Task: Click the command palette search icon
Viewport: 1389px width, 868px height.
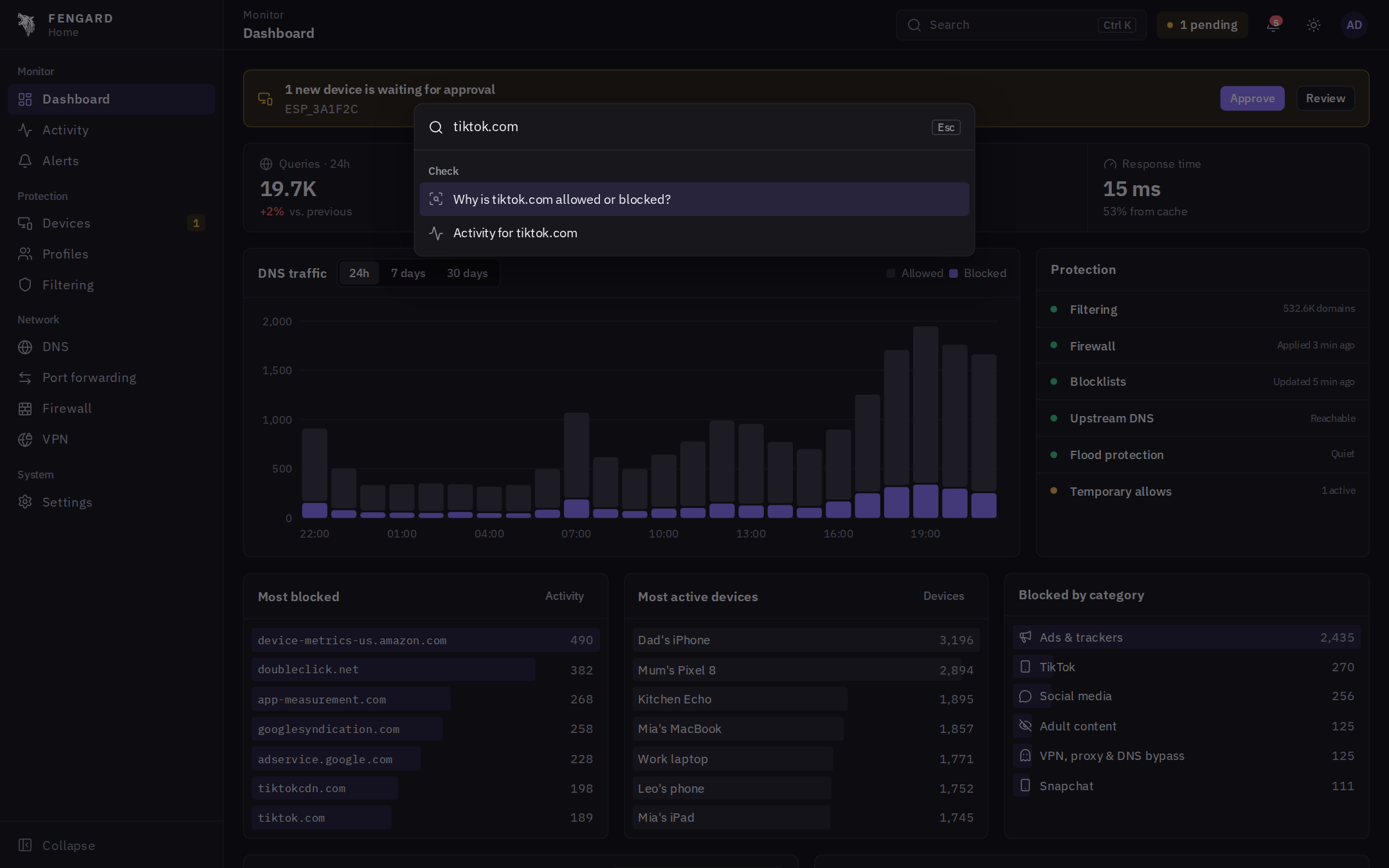Action: point(436,127)
